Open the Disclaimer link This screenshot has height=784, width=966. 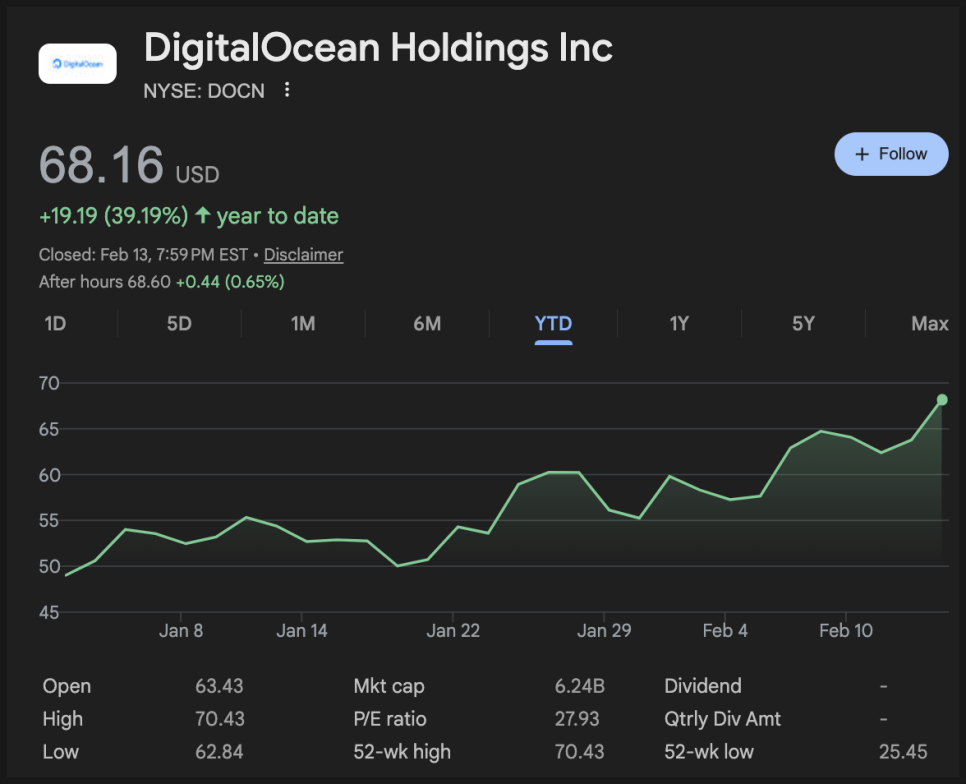[303, 255]
